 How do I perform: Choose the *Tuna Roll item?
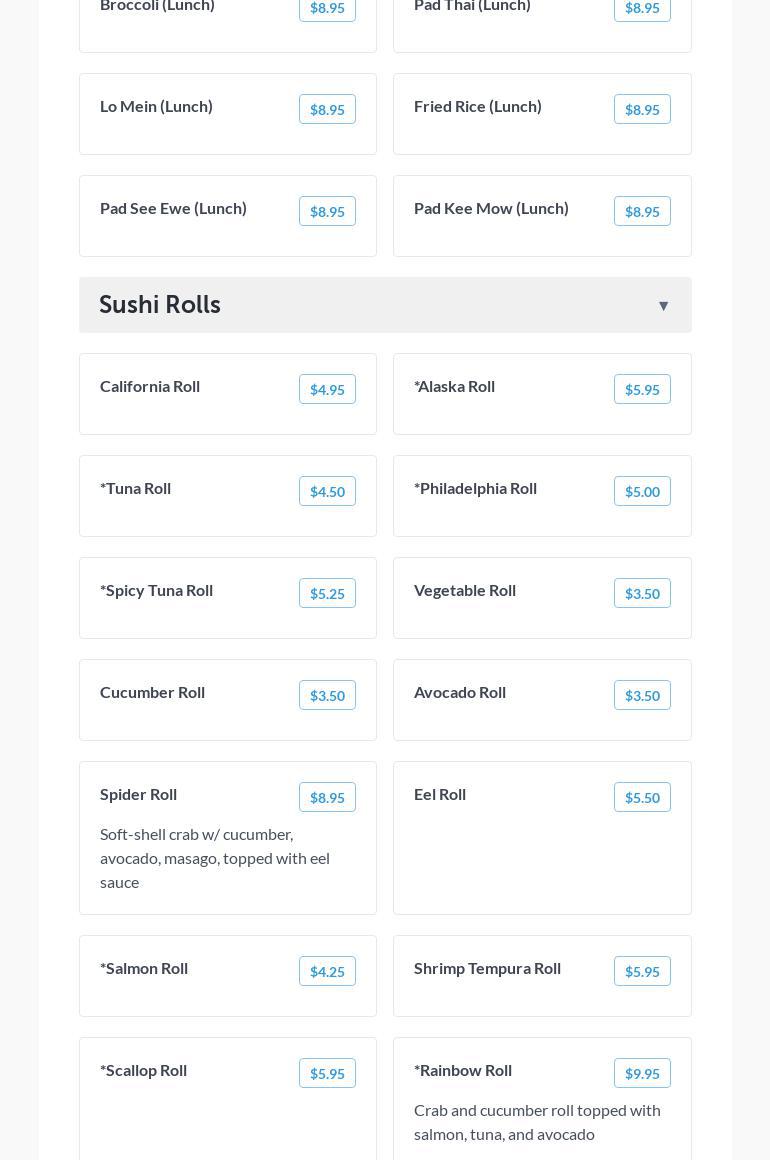tap(136, 489)
